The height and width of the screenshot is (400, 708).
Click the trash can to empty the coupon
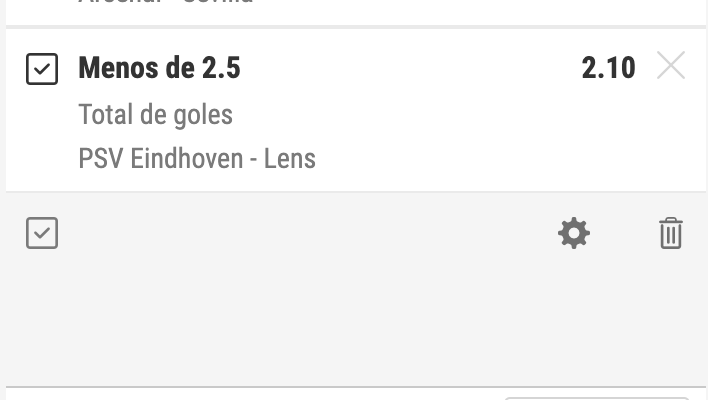click(671, 233)
